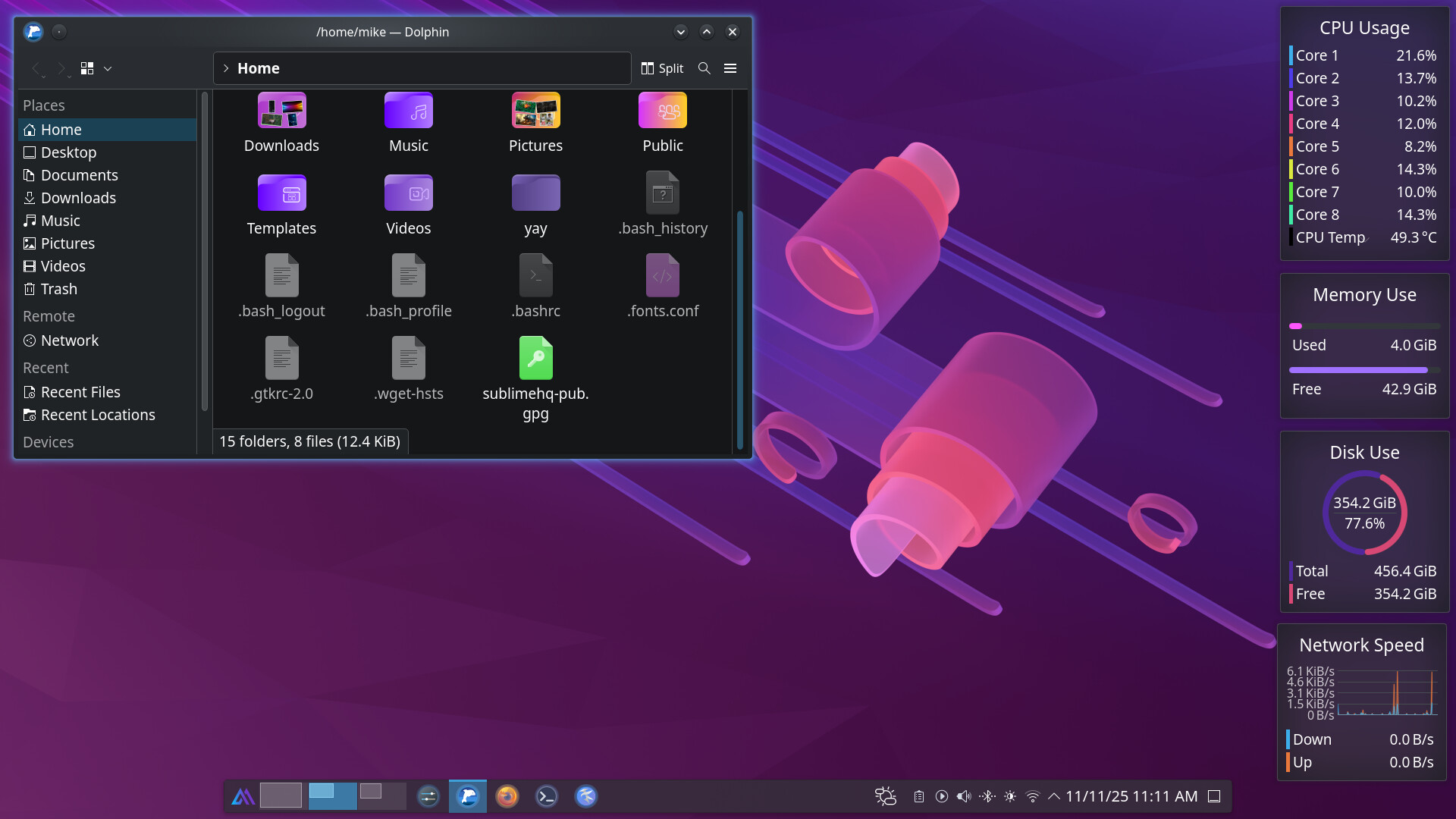Toggle Split view in Dolphin

point(662,68)
